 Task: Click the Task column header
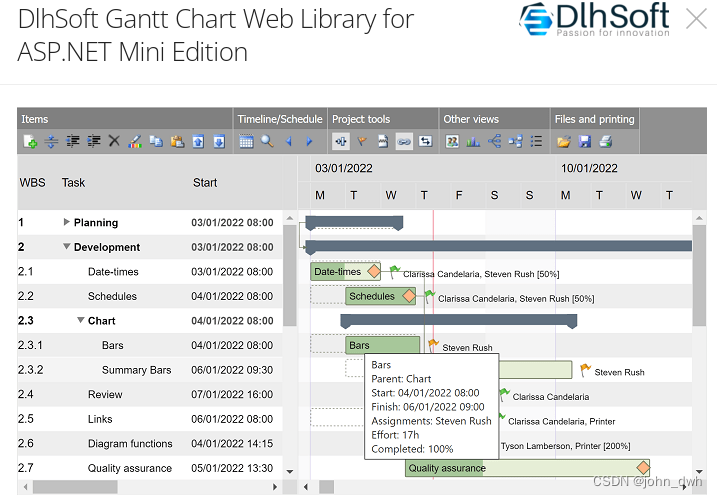[x=74, y=182]
